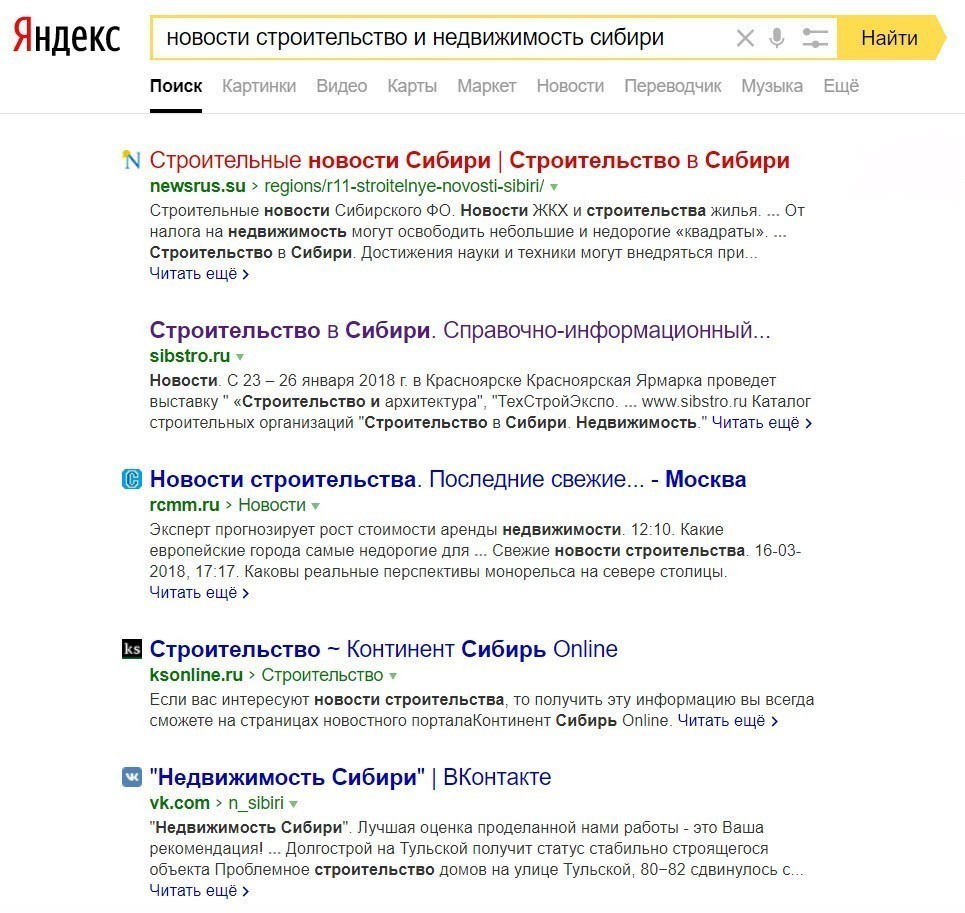Viewport: 965px width, 913px height.
Task: Click Новости breadcrumb after rcmm.ru
Action: pyautogui.click(x=272, y=505)
